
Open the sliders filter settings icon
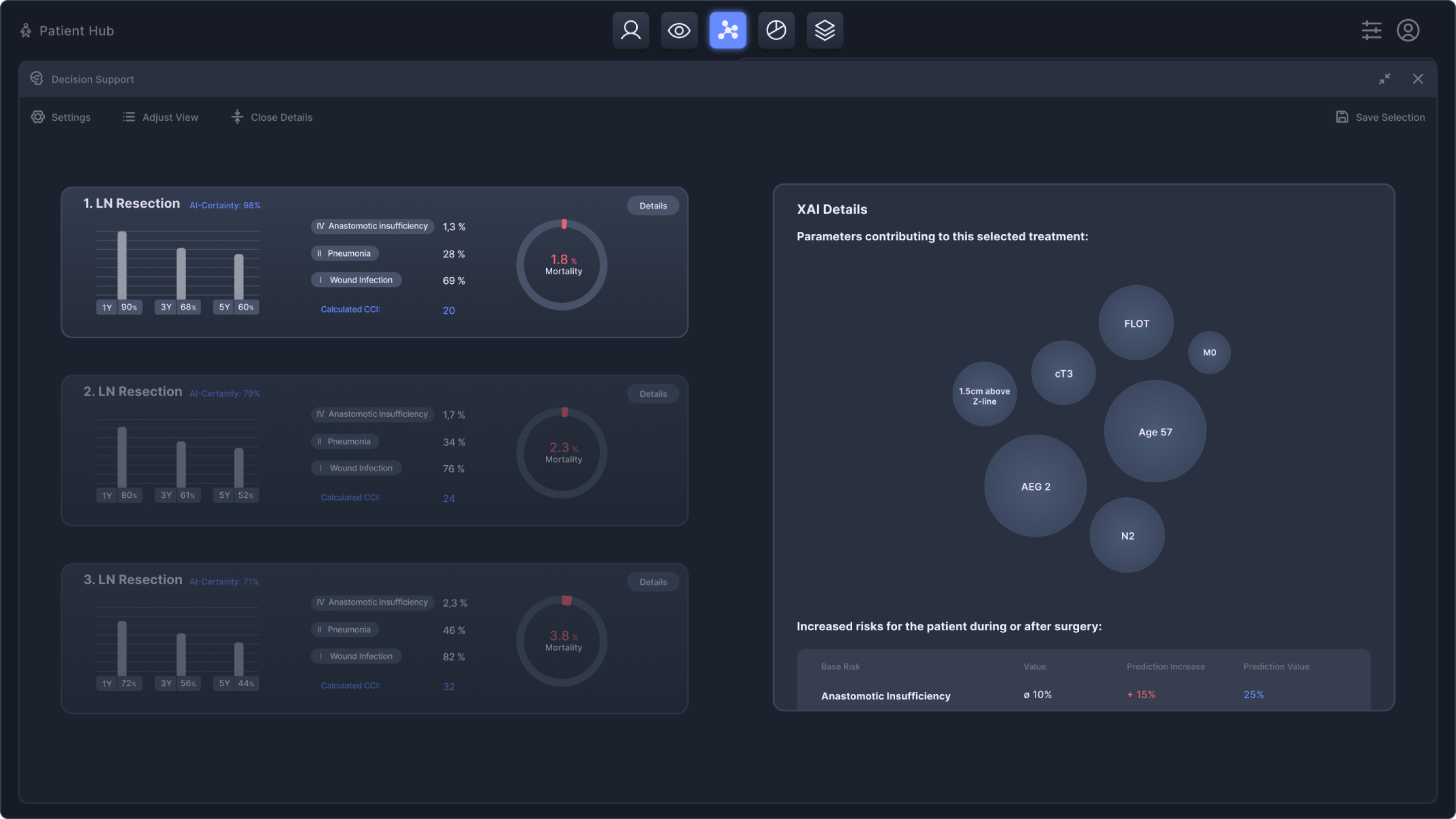click(1371, 30)
